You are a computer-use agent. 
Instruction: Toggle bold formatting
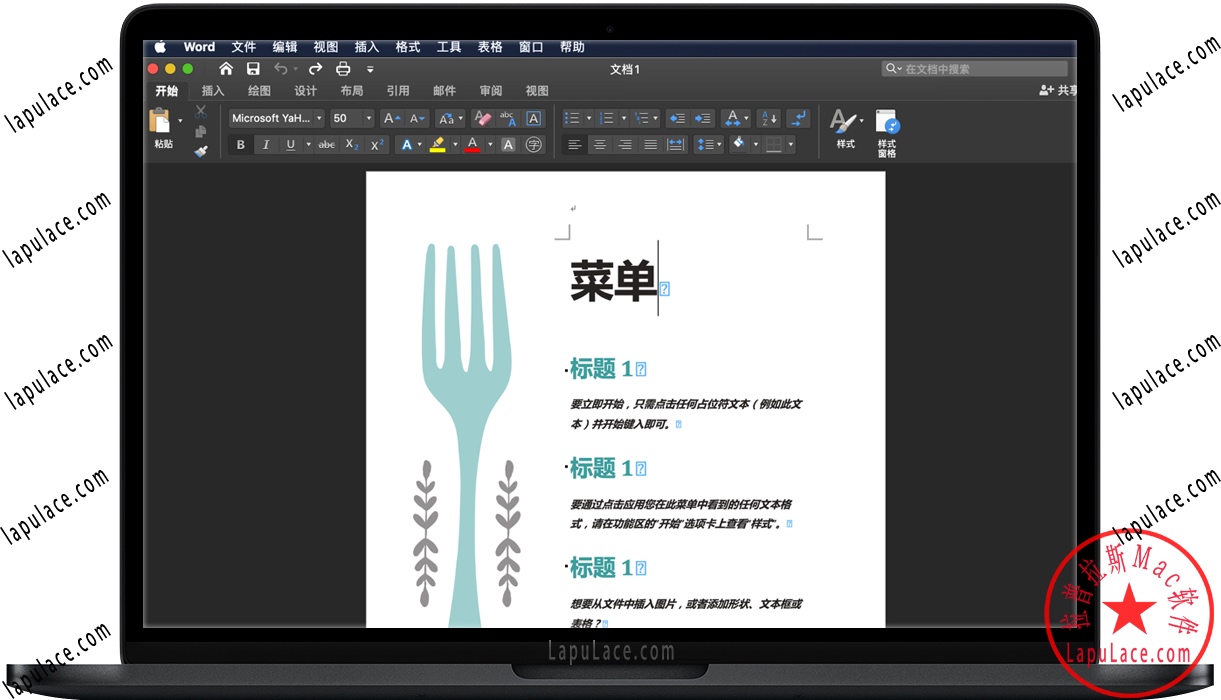point(240,144)
